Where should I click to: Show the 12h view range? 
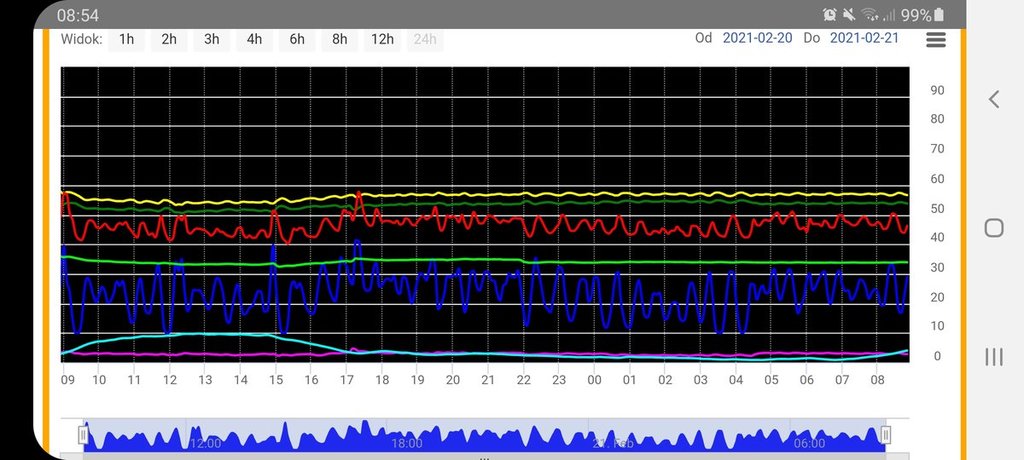[382, 39]
